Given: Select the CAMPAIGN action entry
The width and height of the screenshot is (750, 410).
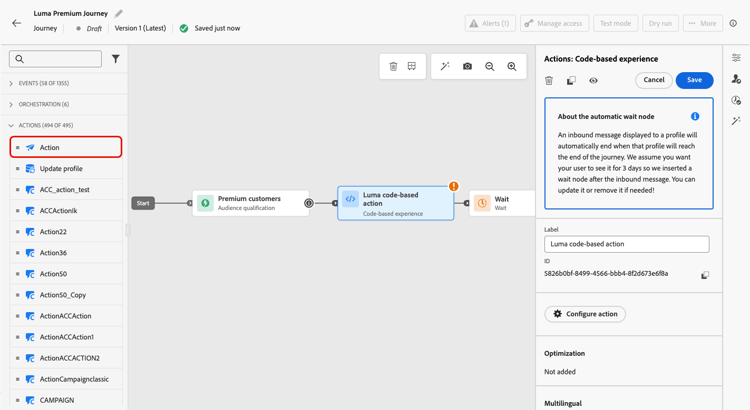Looking at the screenshot, I should [x=66, y=400].
